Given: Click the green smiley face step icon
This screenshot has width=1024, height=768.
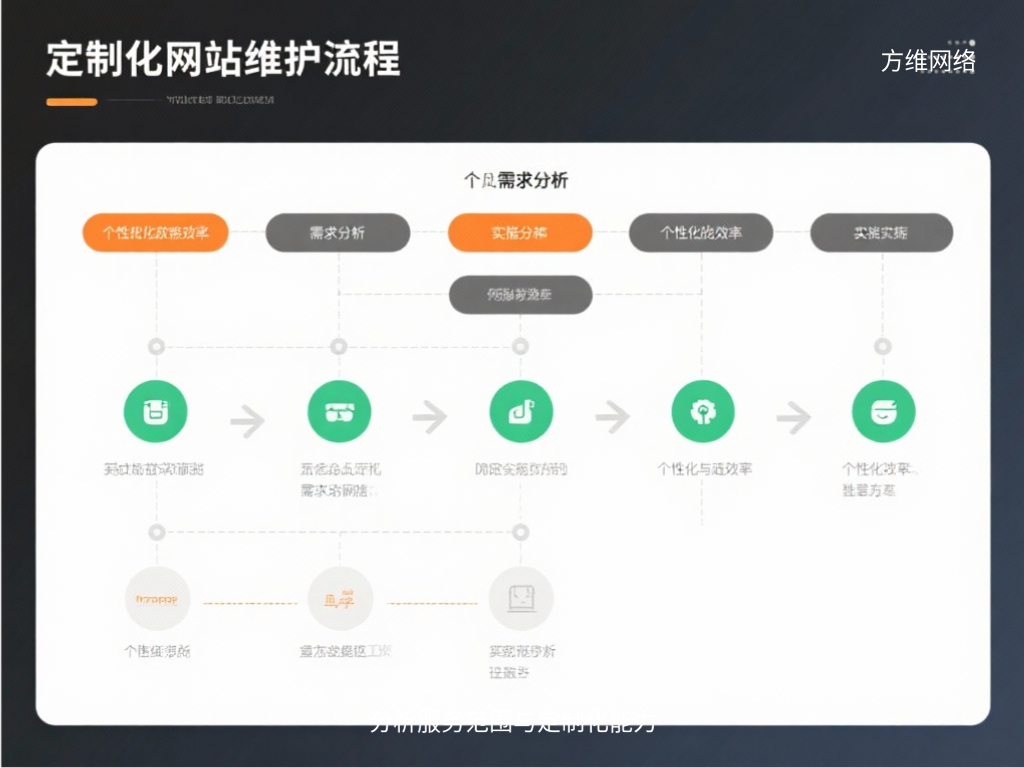Looking at the screenshot, I should coord(885,410).
